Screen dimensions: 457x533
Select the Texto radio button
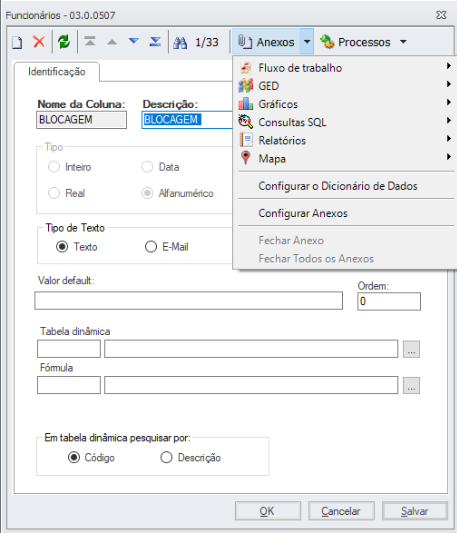62,246
